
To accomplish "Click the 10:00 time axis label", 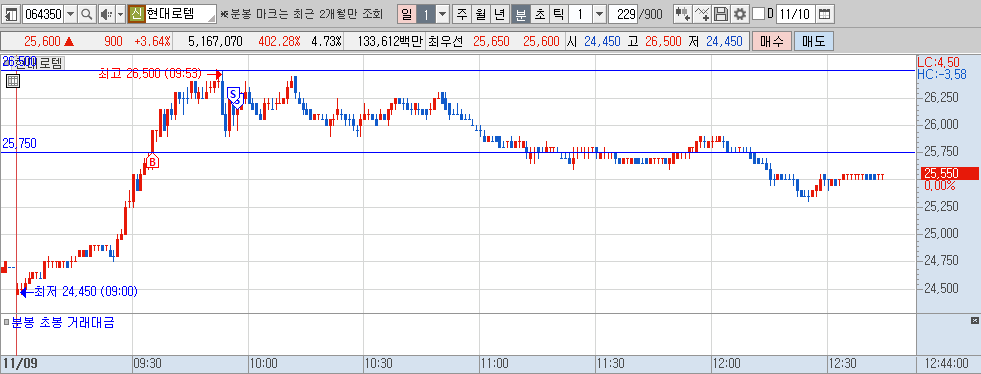I will click(263, 363).
